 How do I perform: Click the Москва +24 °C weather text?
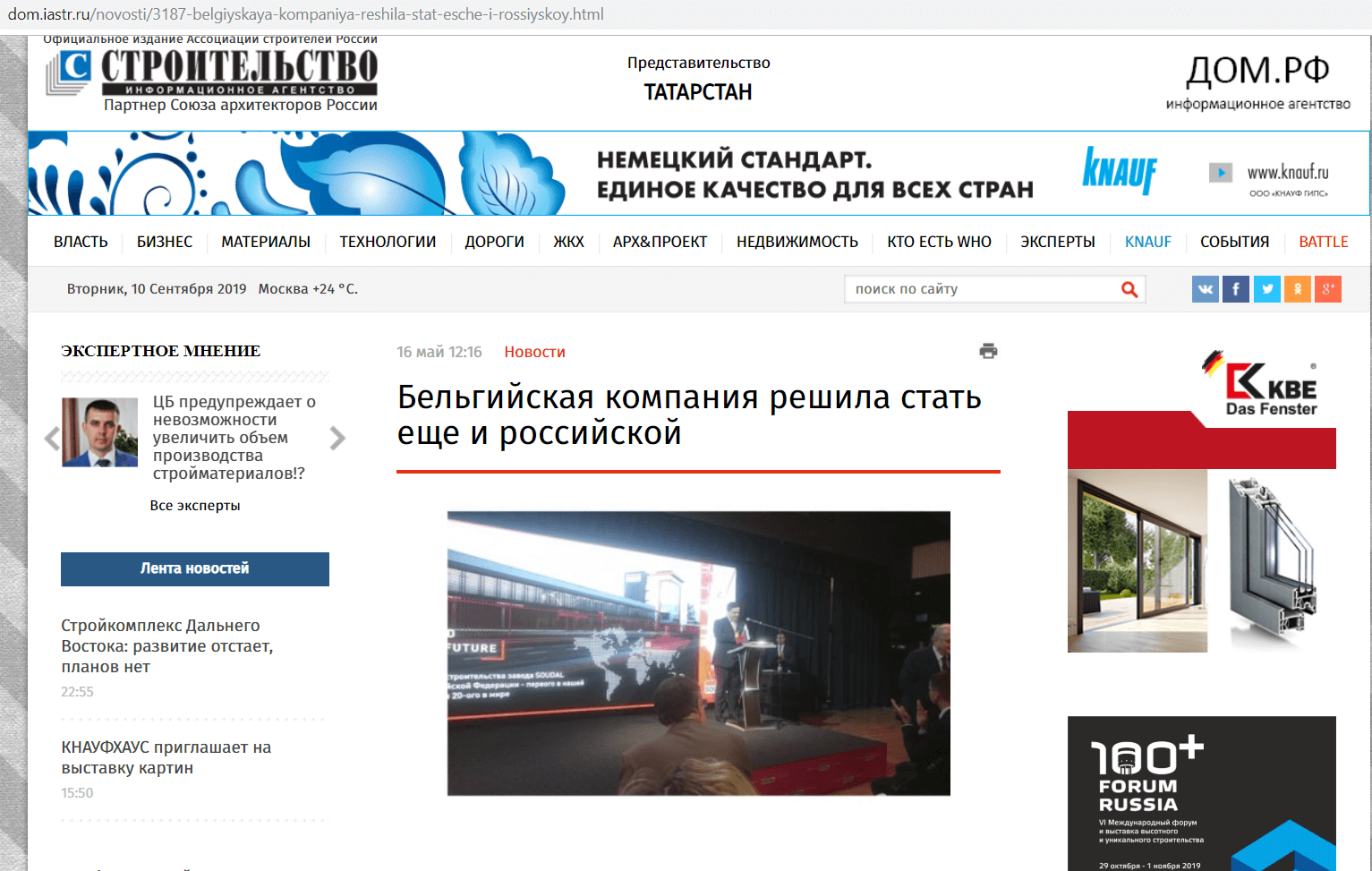point(308,289)
